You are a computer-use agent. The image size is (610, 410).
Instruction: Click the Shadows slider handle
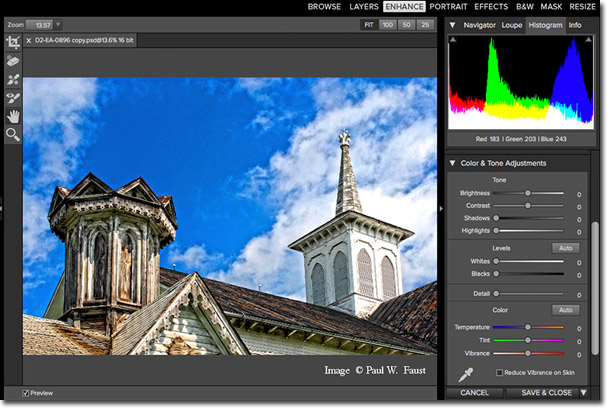click(x=496, y=218)
